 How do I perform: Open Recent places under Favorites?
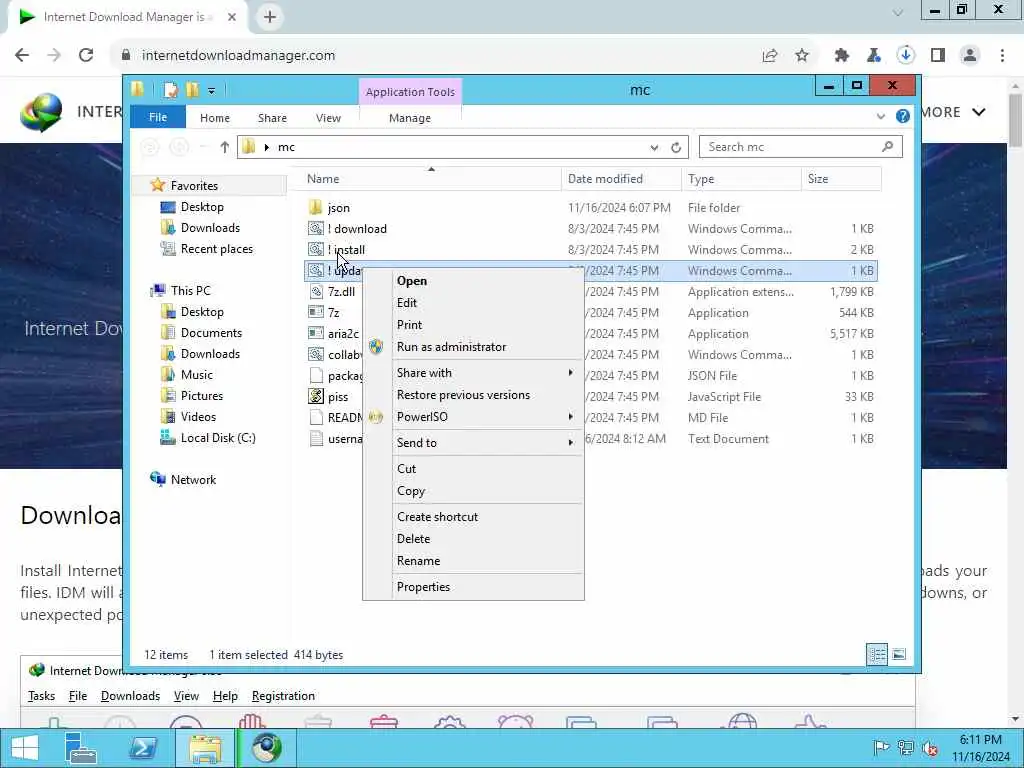pyautogui.click(x=217, y=249)
